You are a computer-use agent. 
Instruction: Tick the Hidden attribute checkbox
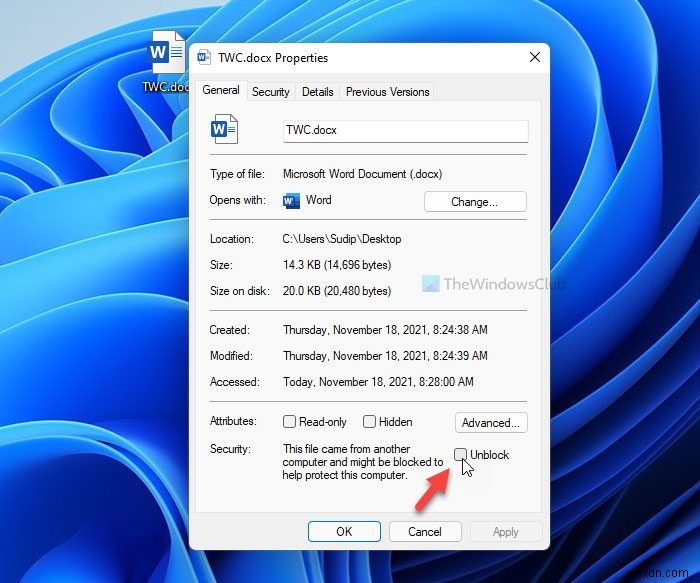(369, 421)
